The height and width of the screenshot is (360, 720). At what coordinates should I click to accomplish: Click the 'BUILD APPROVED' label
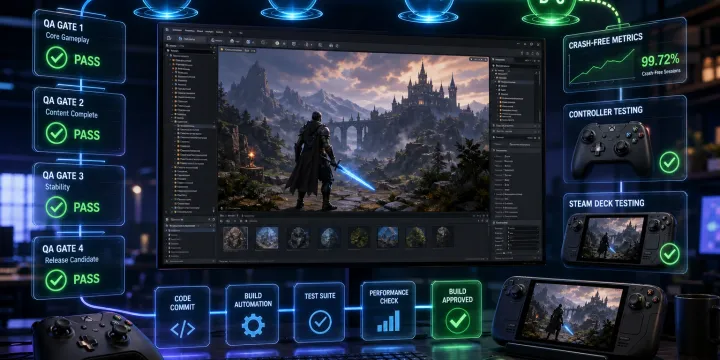coord(457,295)
